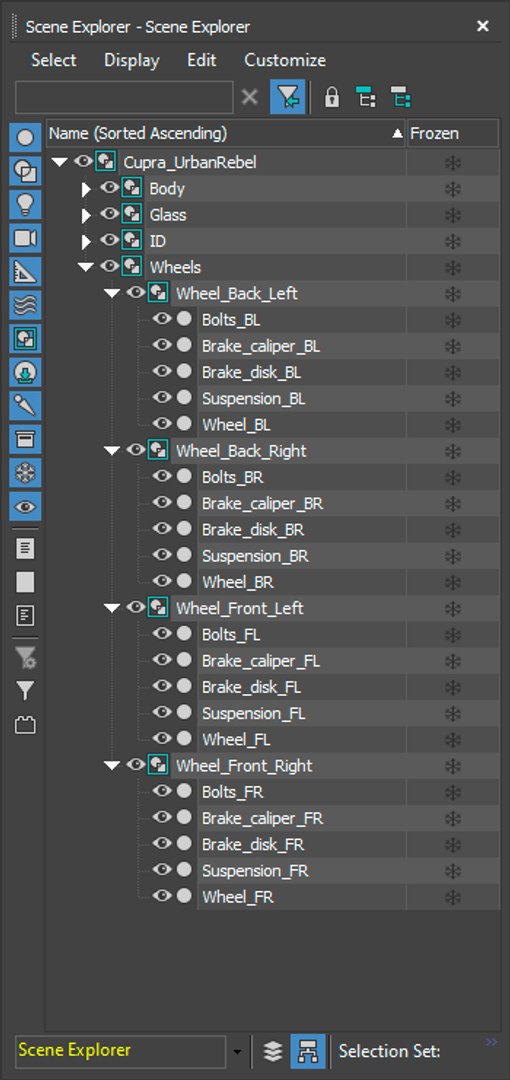510x1080 pixels.
Task: Select the Bolts_FR object
Action: [x=232, y=792]
